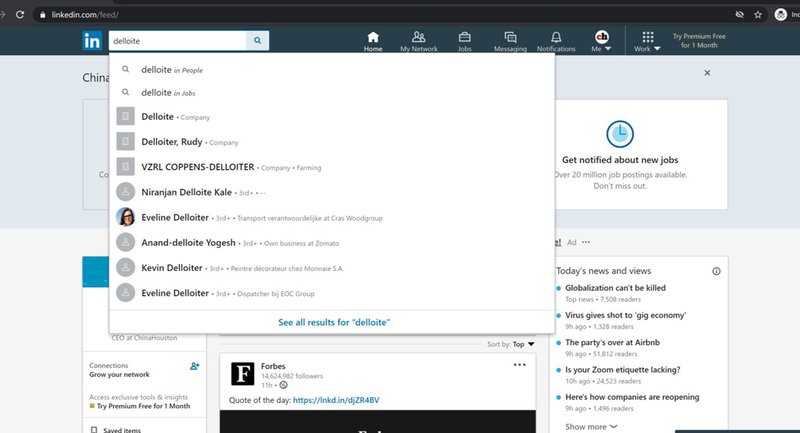Dismiss the jobs promo with X
800x433 pixels.
[707, 73]
